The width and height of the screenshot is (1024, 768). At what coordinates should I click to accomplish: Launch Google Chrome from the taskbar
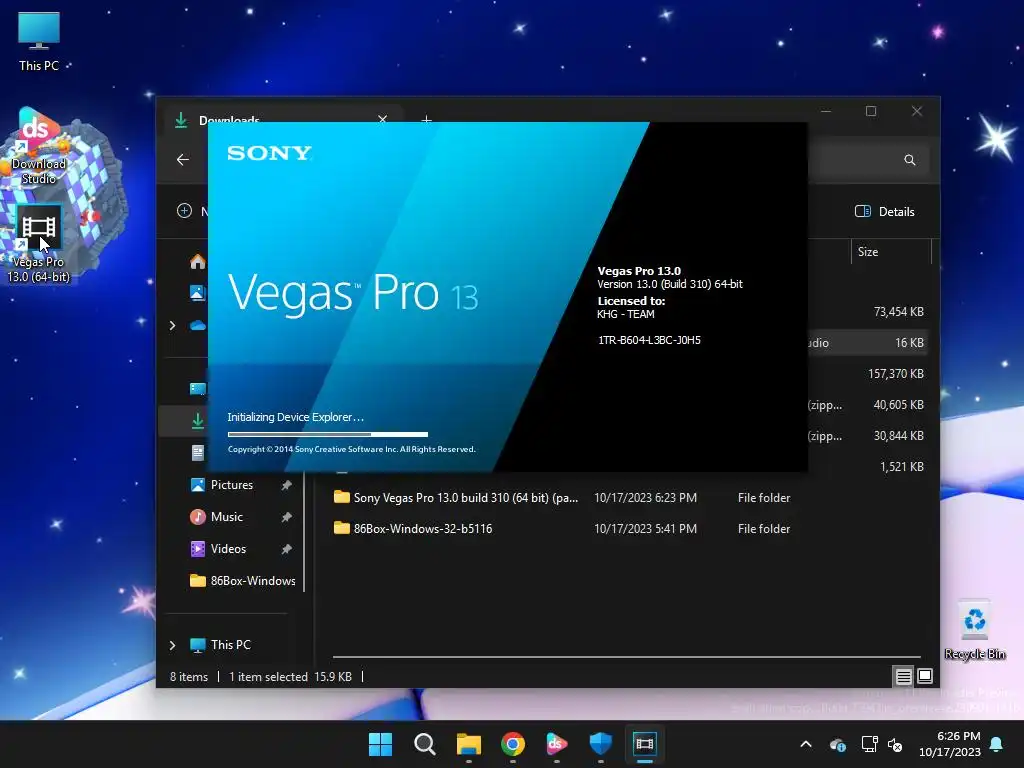pyautogui.click(x=513, y=744)
